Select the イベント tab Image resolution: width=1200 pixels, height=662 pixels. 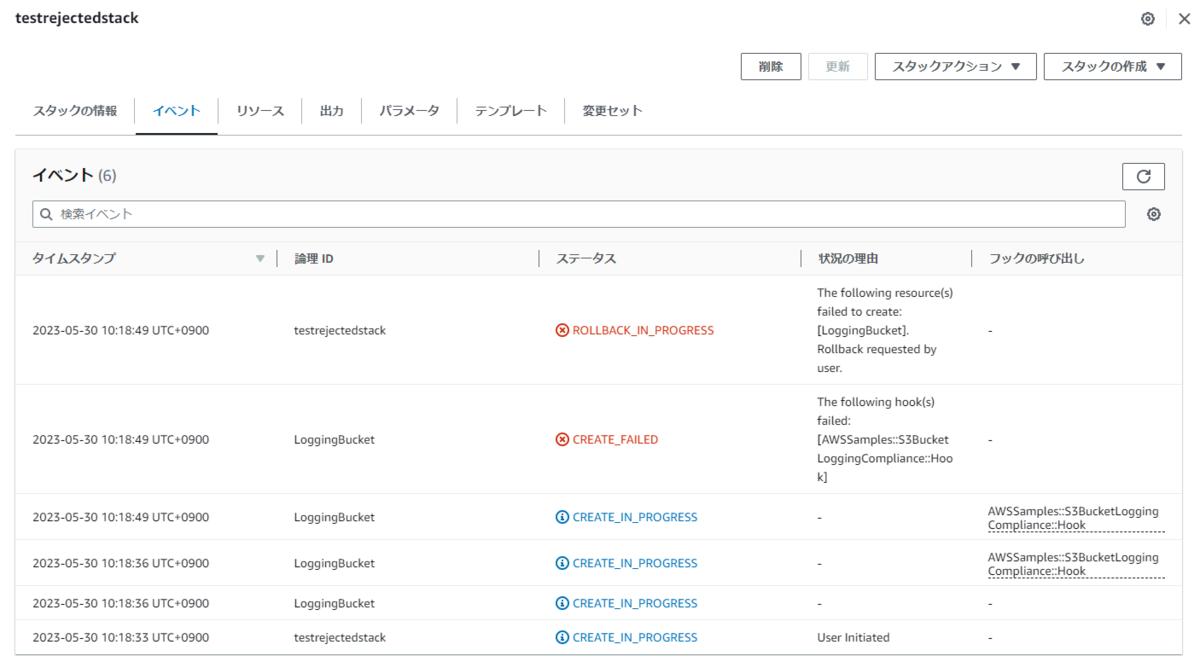(176, 111)
